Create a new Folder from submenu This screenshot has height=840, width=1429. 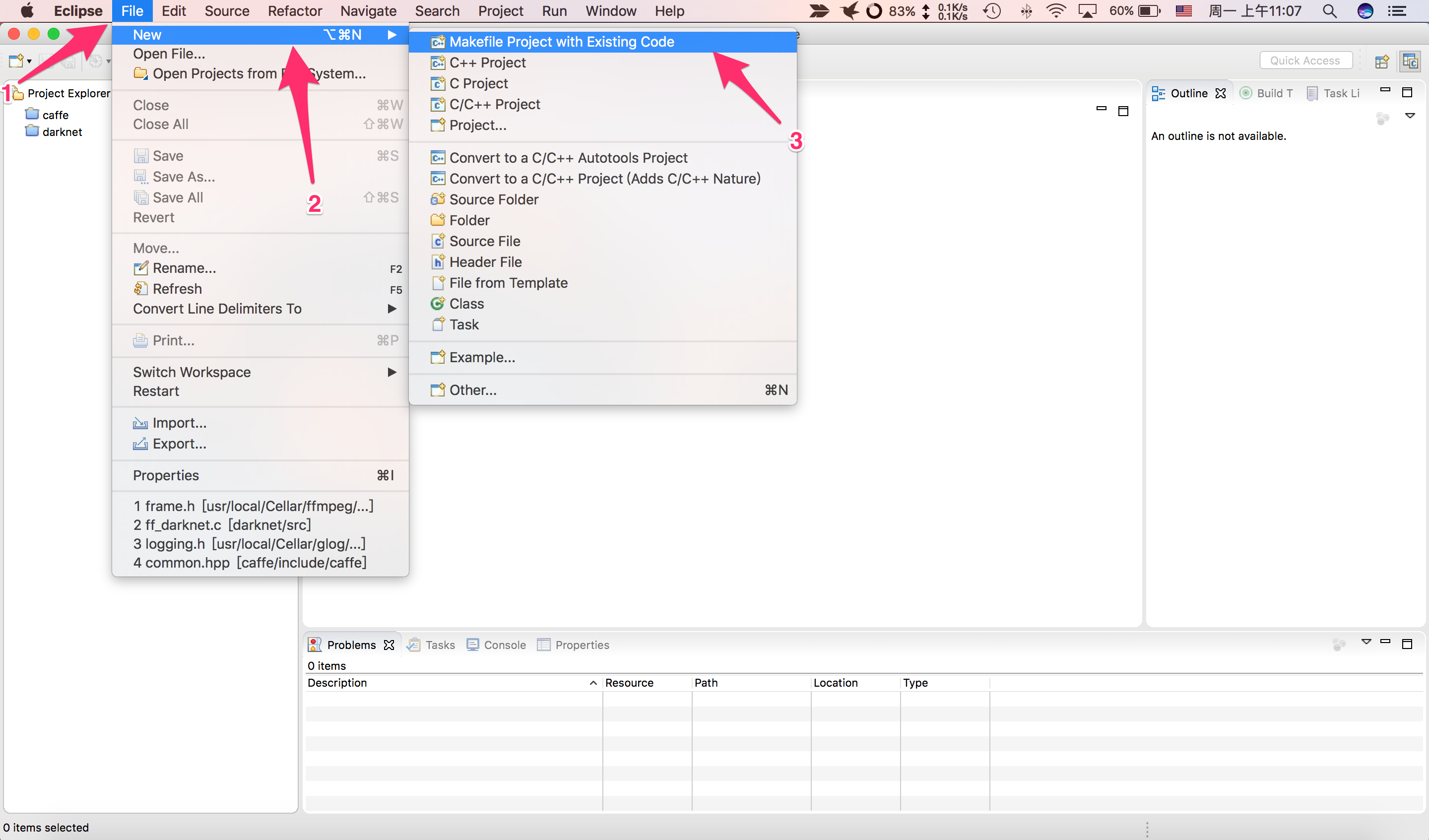[x=602, y=221]
